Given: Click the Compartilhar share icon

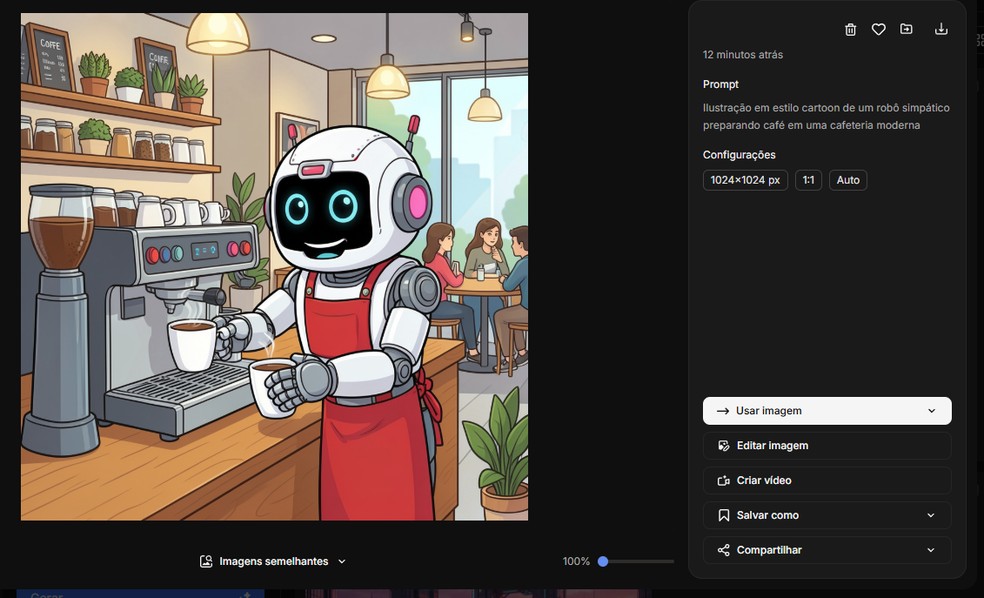Looking at the screenshot, I should (724, 550).
